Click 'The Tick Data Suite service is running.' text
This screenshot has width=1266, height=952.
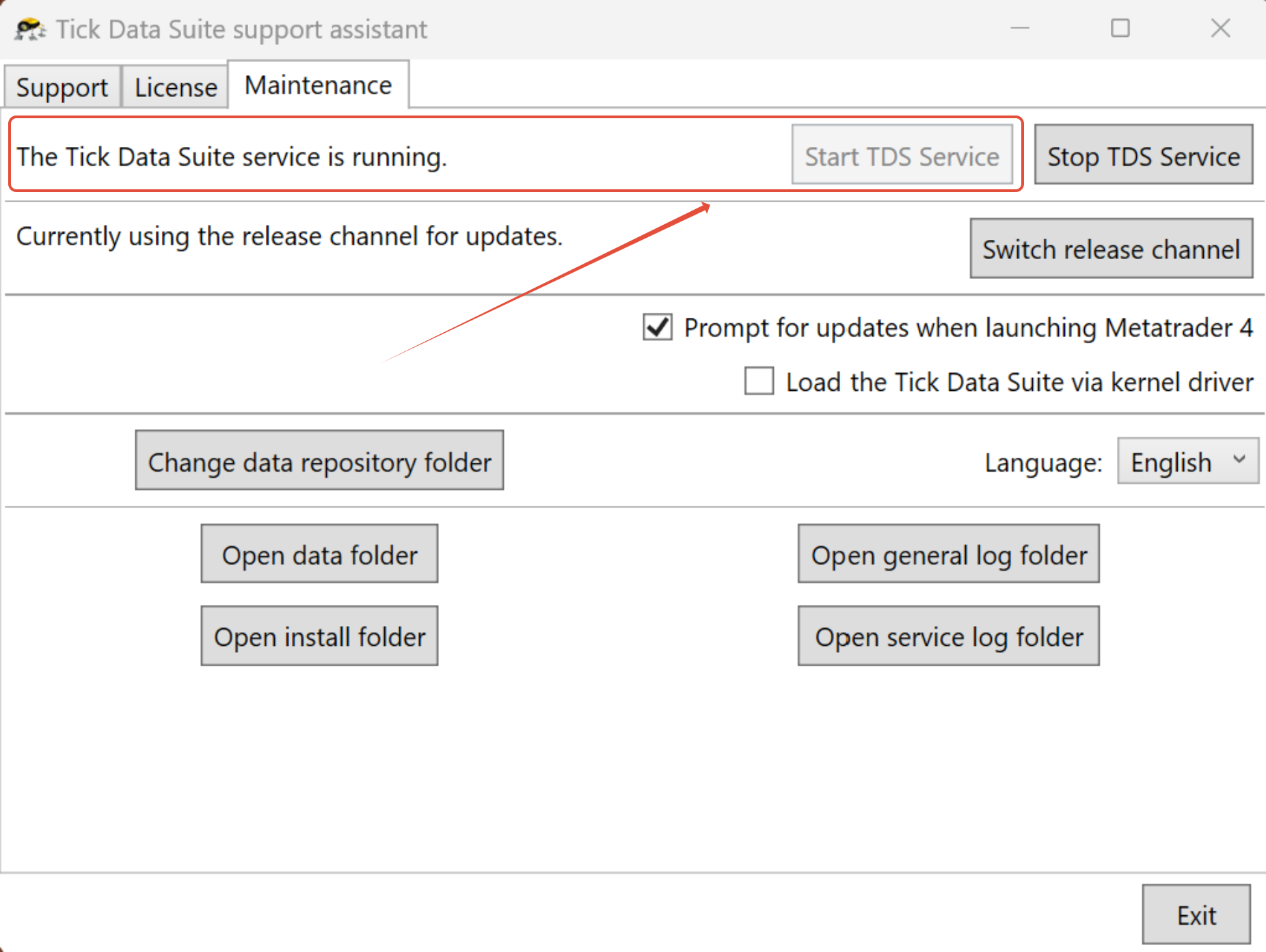232,157
